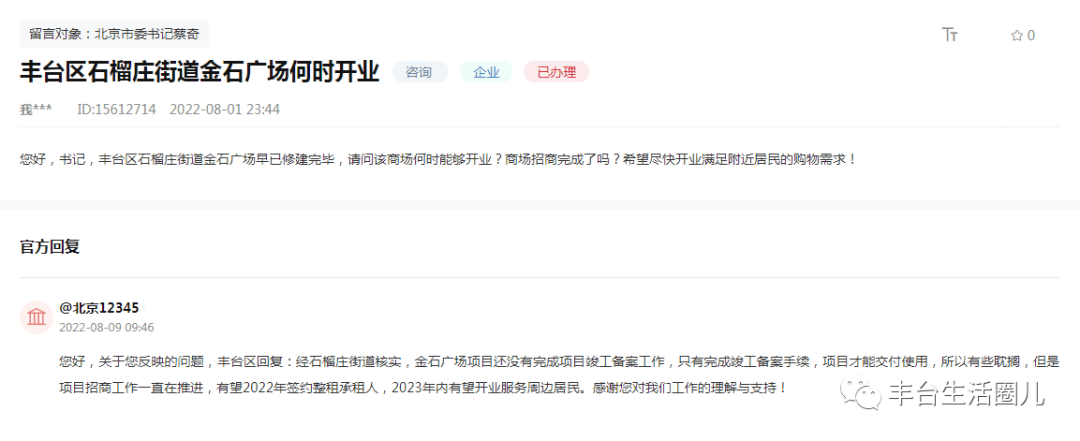
Task: Filter by the 咨询 tag
Action: (x=420, y=72)
